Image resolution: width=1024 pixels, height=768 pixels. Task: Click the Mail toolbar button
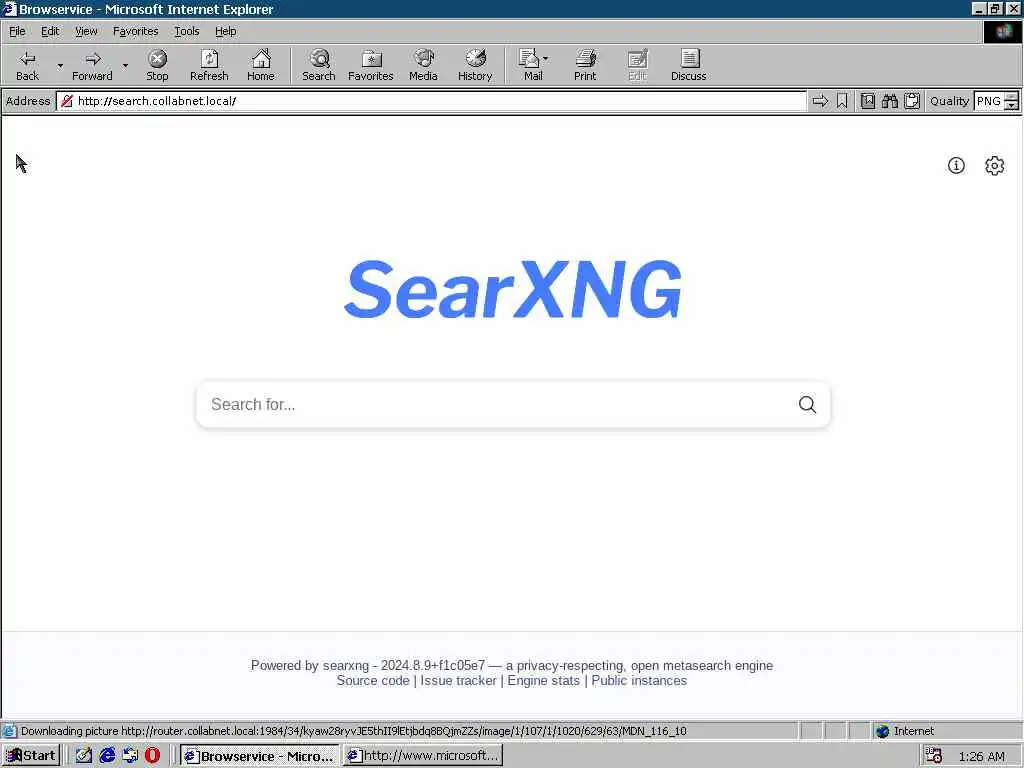(x=532, y=65)
